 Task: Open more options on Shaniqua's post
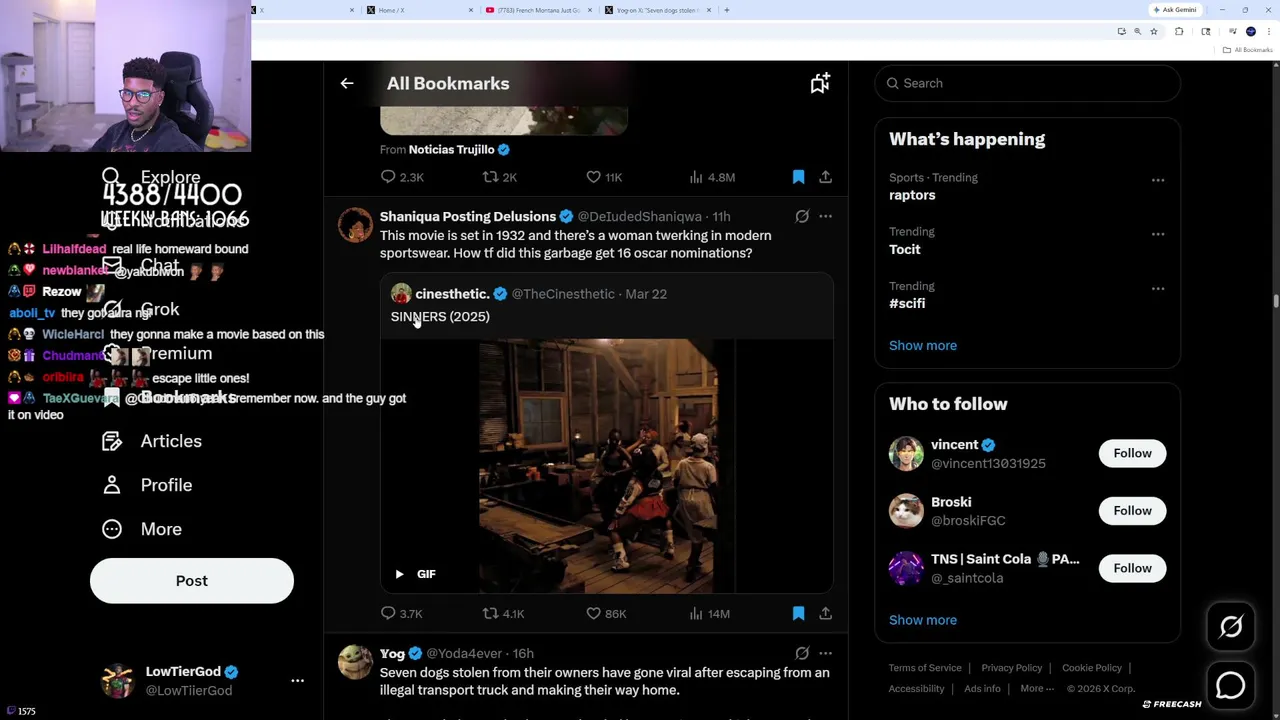click(825, 216)
